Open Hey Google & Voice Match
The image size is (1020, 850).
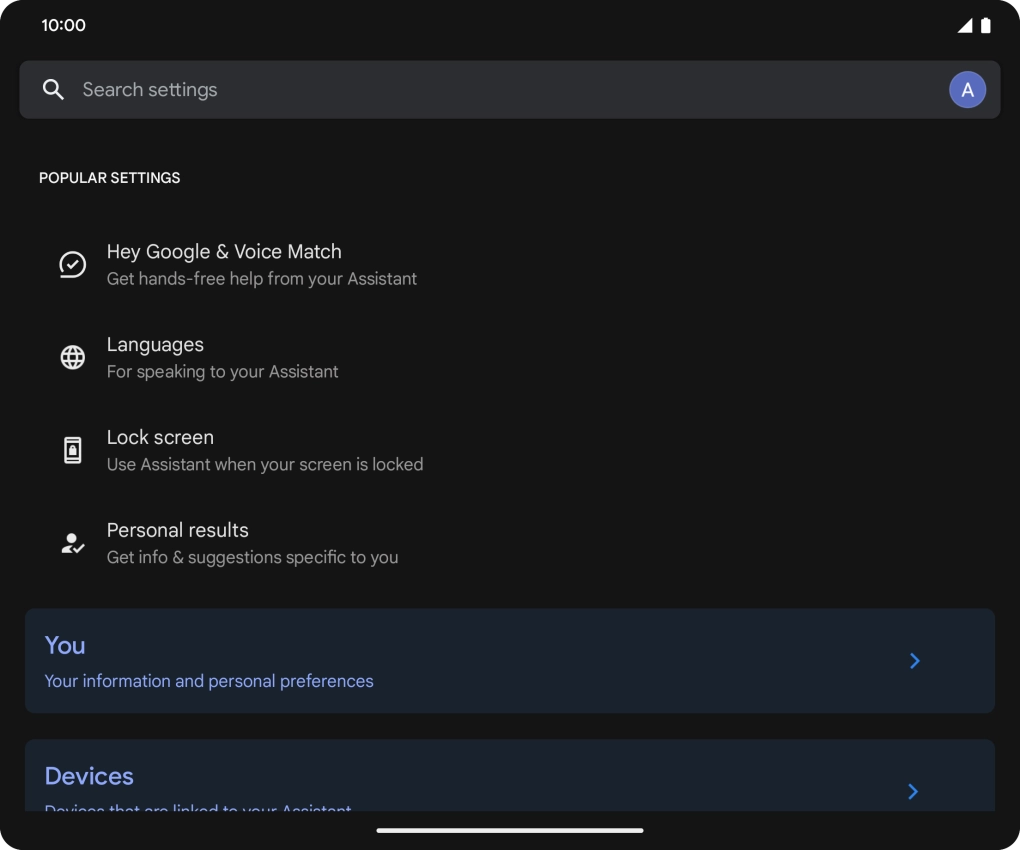[x=224, y=252]
